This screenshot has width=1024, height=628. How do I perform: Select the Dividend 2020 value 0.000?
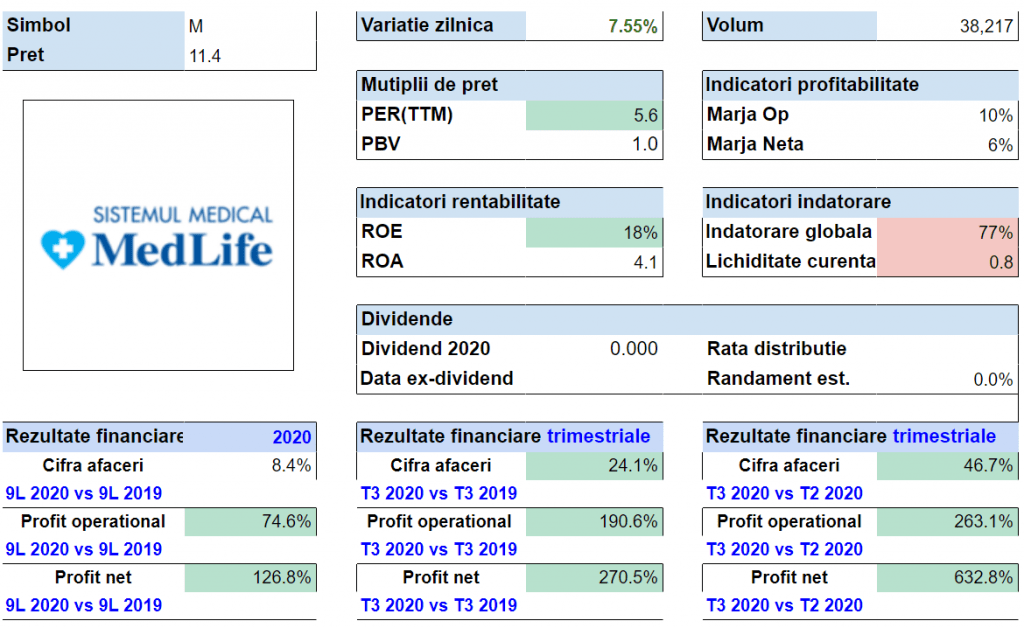point(634,349)
